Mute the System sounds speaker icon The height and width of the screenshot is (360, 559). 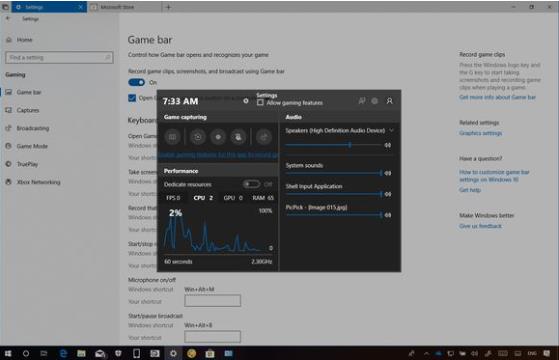pos(388,173)
